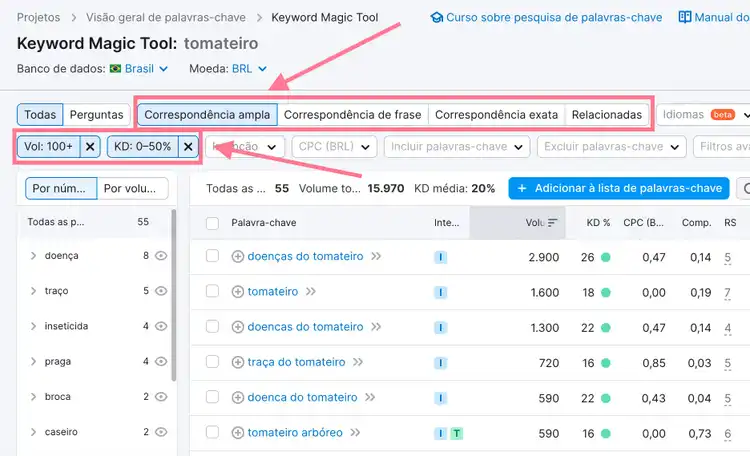This screenshot has width=750, height=456.
Task: Remove the Vol: 100+ filter
Action: click(x=90, y=147)
